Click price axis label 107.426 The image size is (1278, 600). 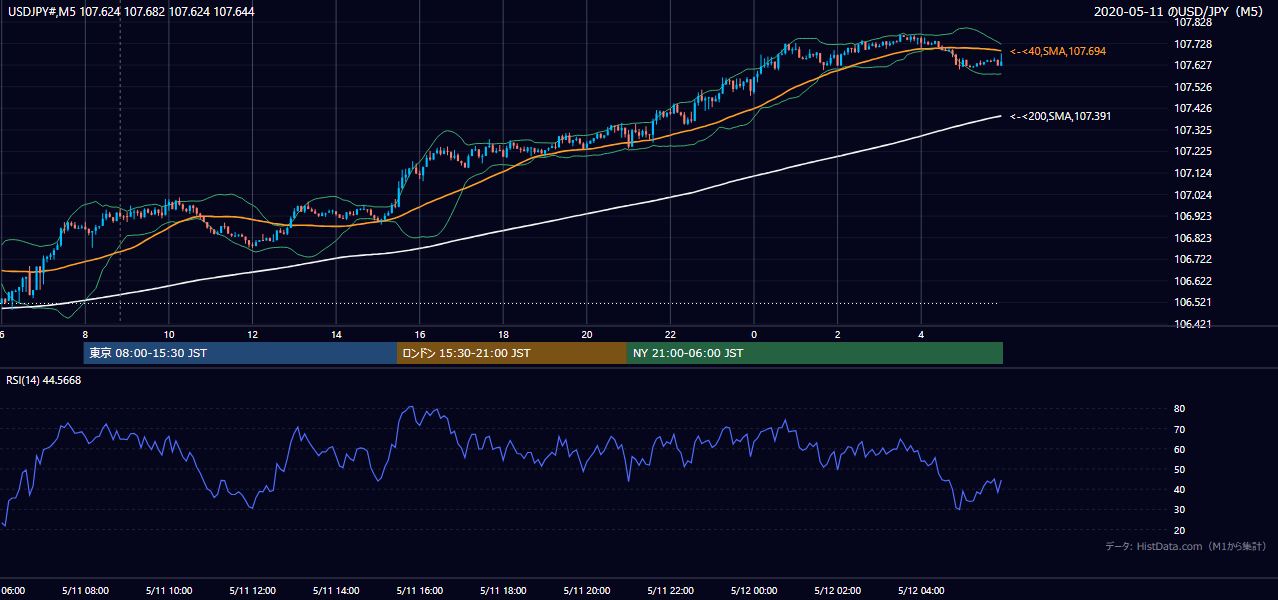[x=1192, y=109]
